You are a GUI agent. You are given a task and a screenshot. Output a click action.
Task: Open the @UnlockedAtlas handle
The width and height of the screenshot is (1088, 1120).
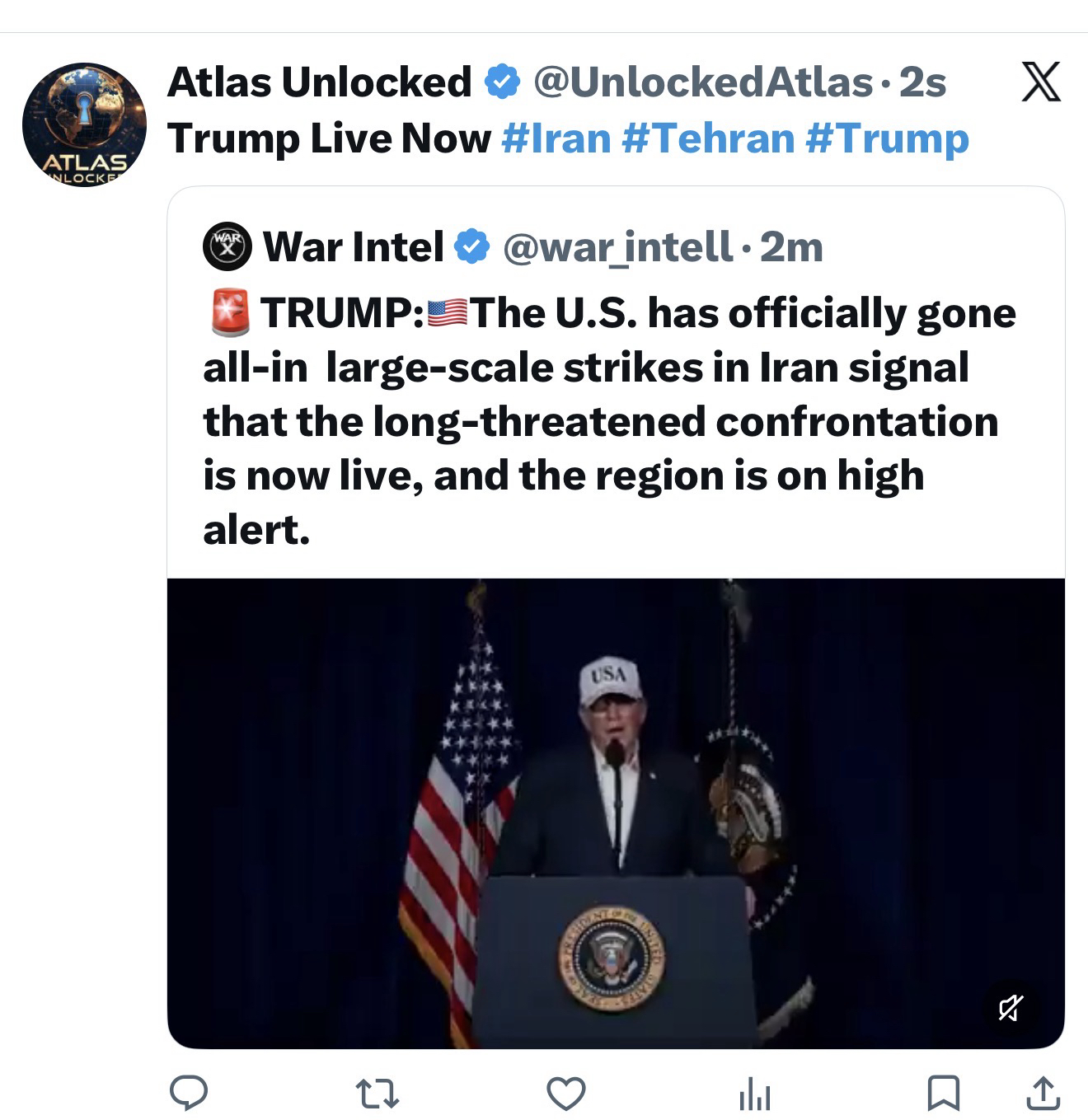(703, 82)
